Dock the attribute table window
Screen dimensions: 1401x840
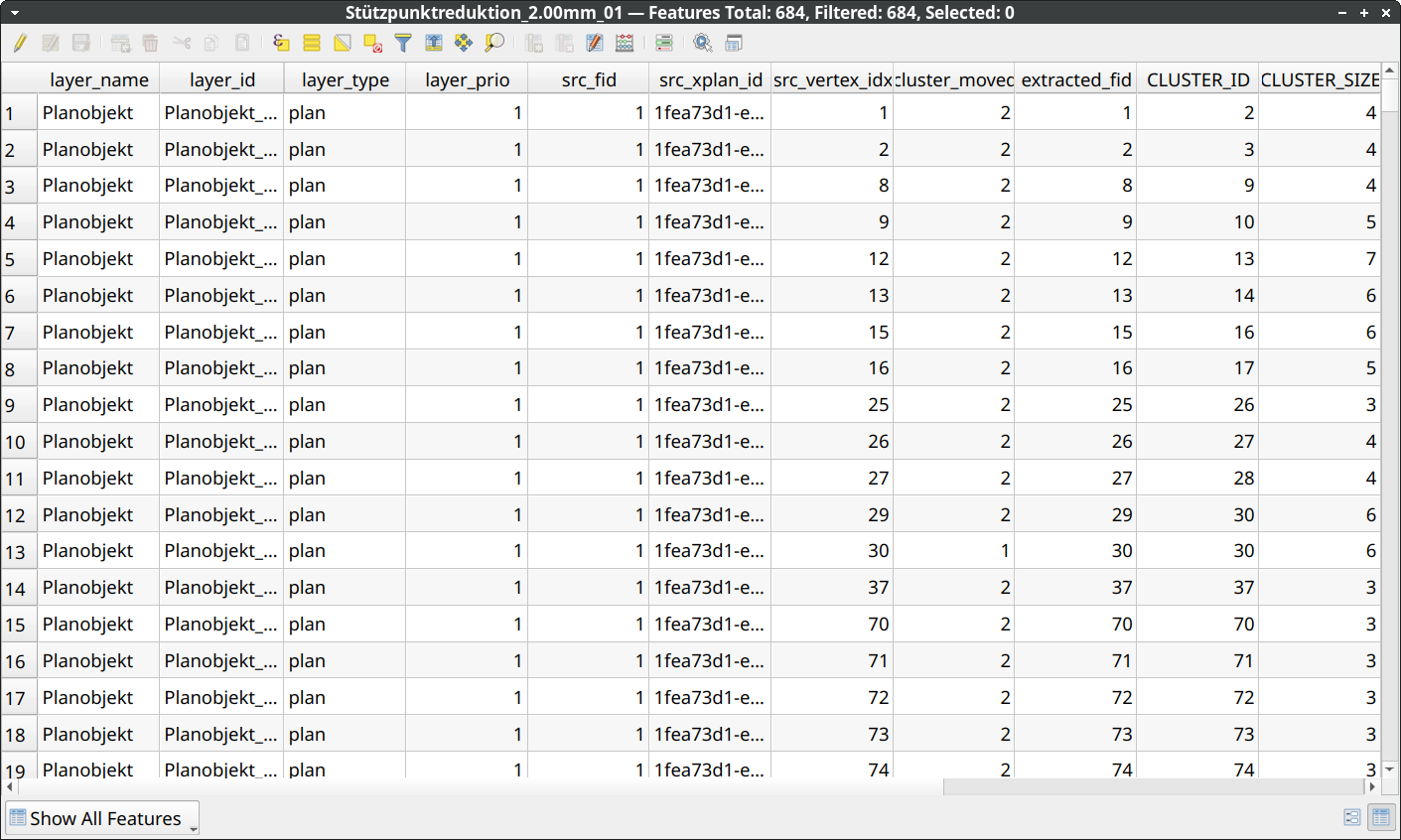pyautogui.click(x=734, y=43)
